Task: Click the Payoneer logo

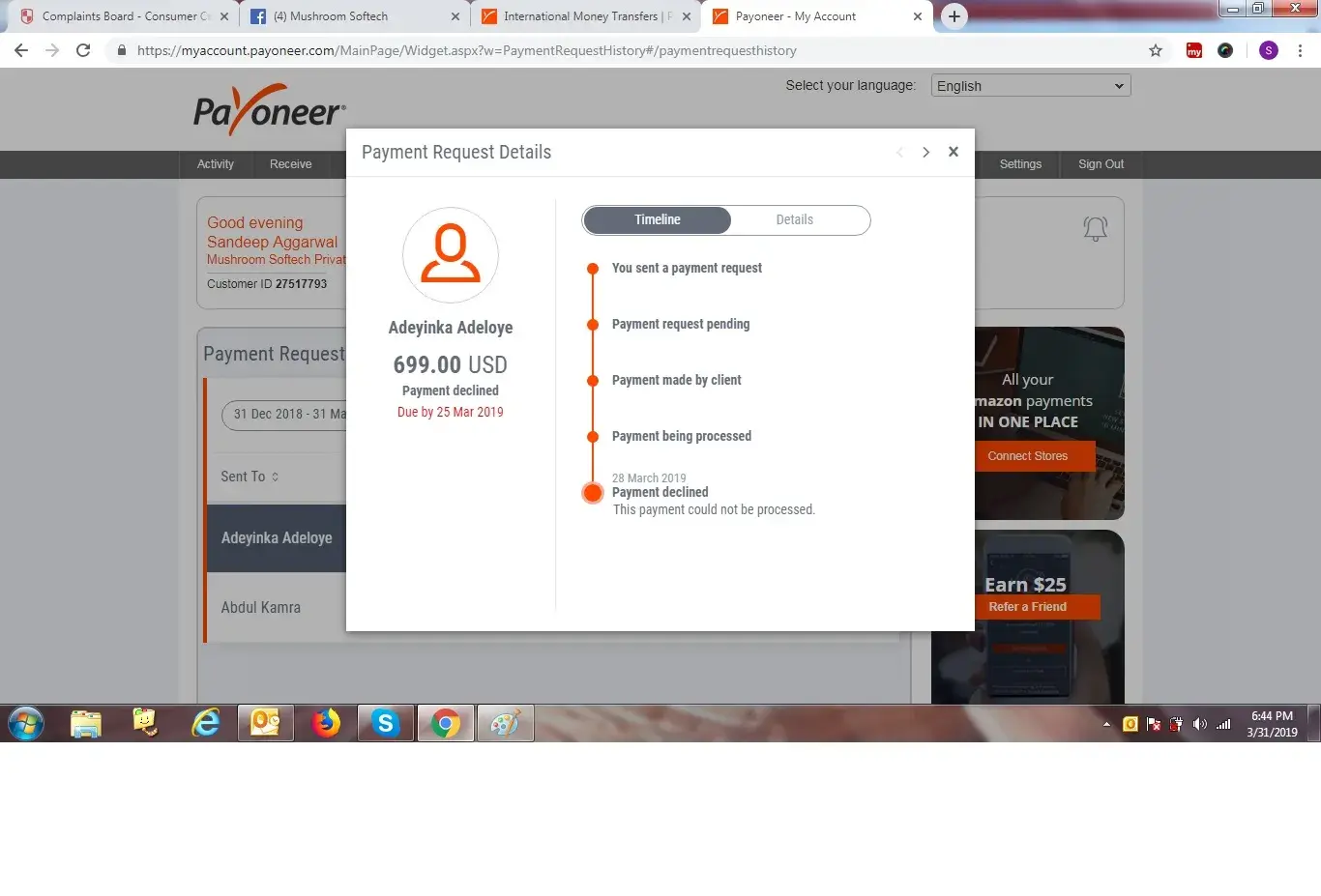Action: pyautogui.click(x=270, y=108)
